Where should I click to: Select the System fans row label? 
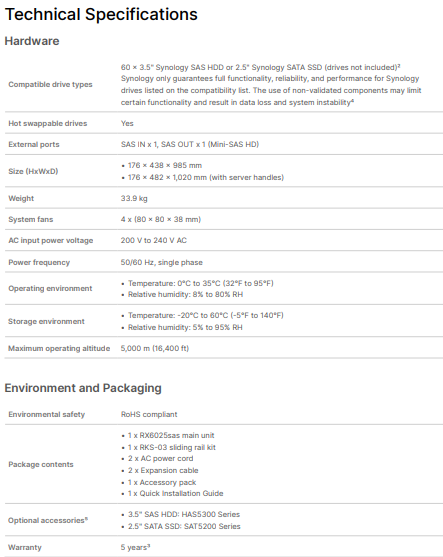pos(31,219)
